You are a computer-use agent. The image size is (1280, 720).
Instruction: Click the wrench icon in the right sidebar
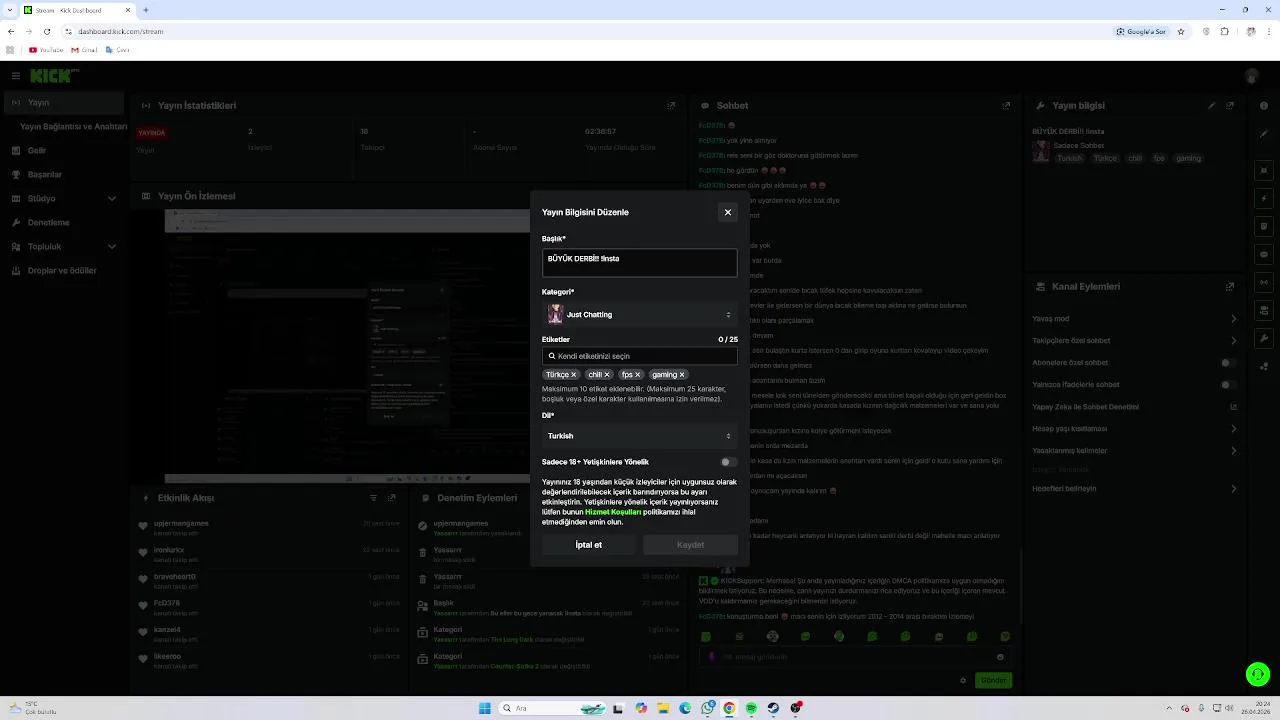(1264, 339)
